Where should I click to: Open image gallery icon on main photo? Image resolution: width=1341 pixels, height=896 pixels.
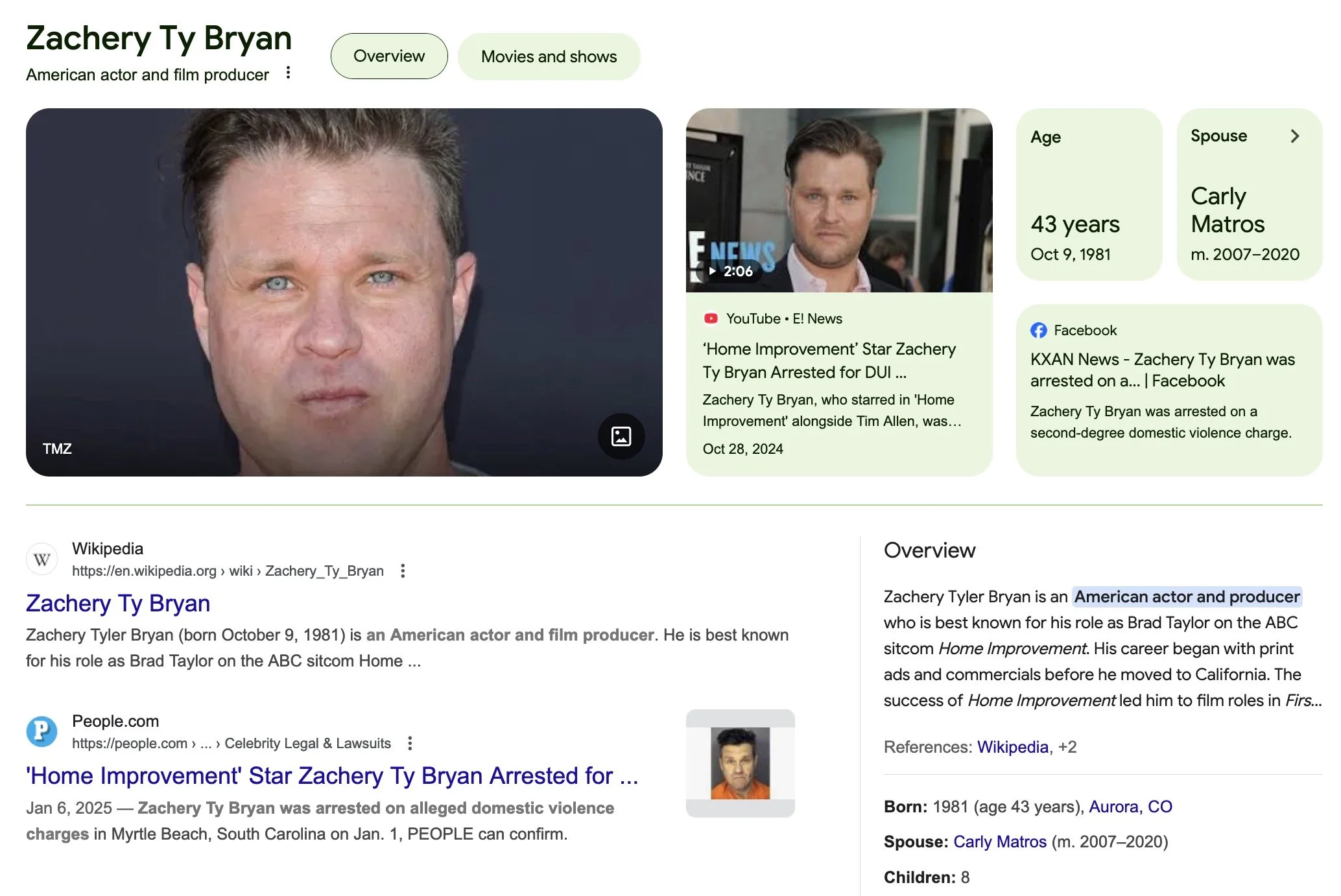point(621,436)
